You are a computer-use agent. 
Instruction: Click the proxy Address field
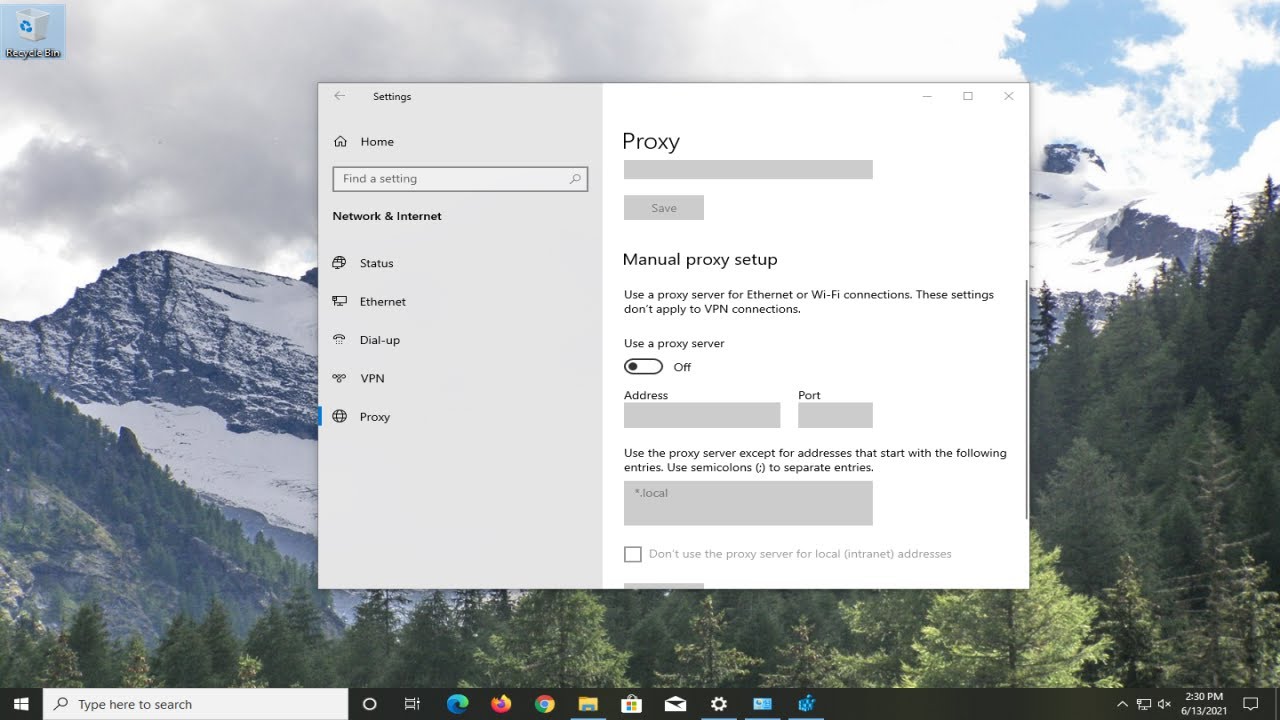pos(702,415)
